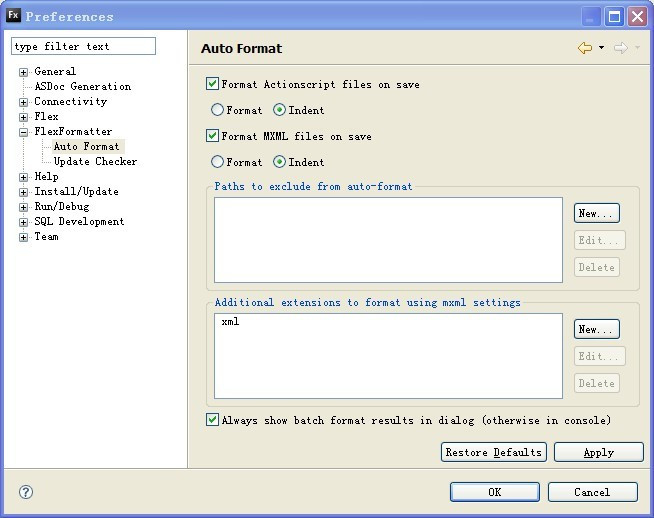Click New button for additional extensions
This screenshot has height=518, width=654.
pos(597,329)
